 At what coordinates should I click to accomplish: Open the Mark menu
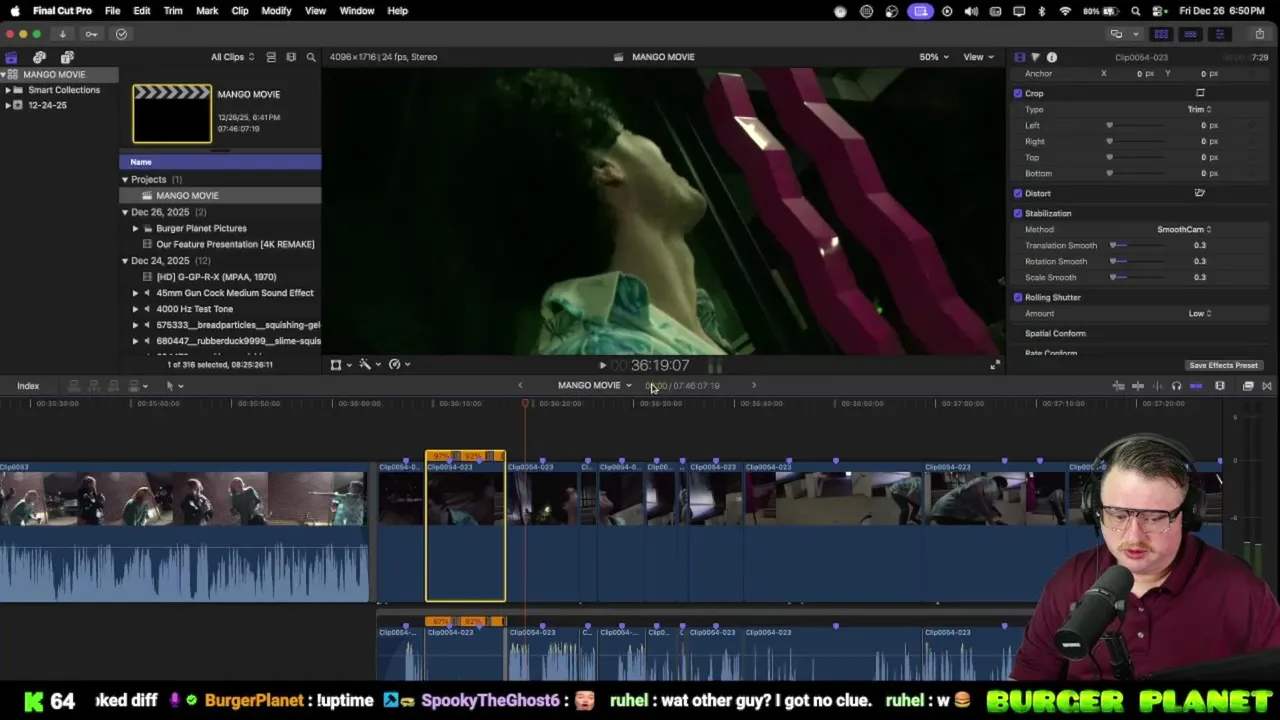coord(207,11)
